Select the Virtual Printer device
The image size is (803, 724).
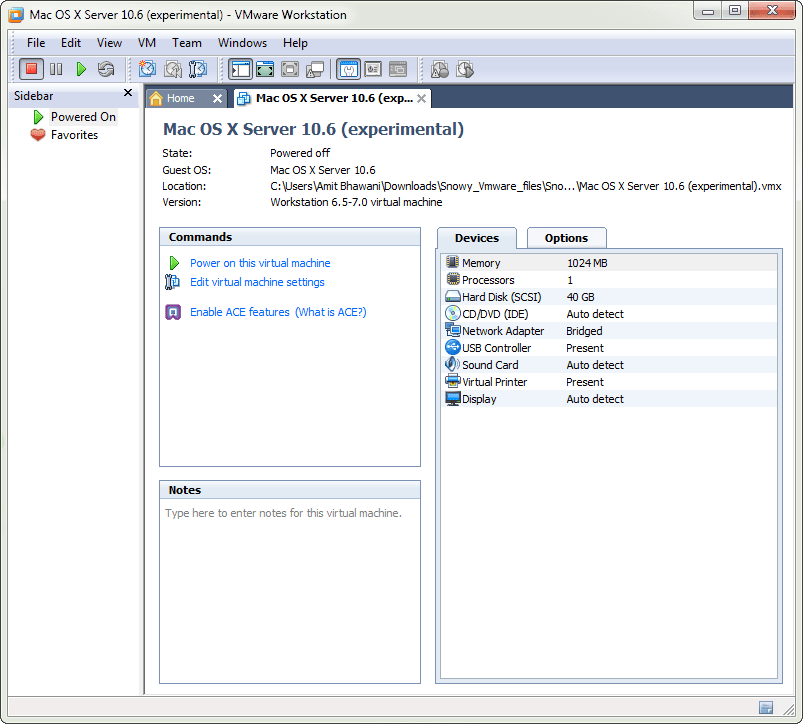[x=608, y=382]
